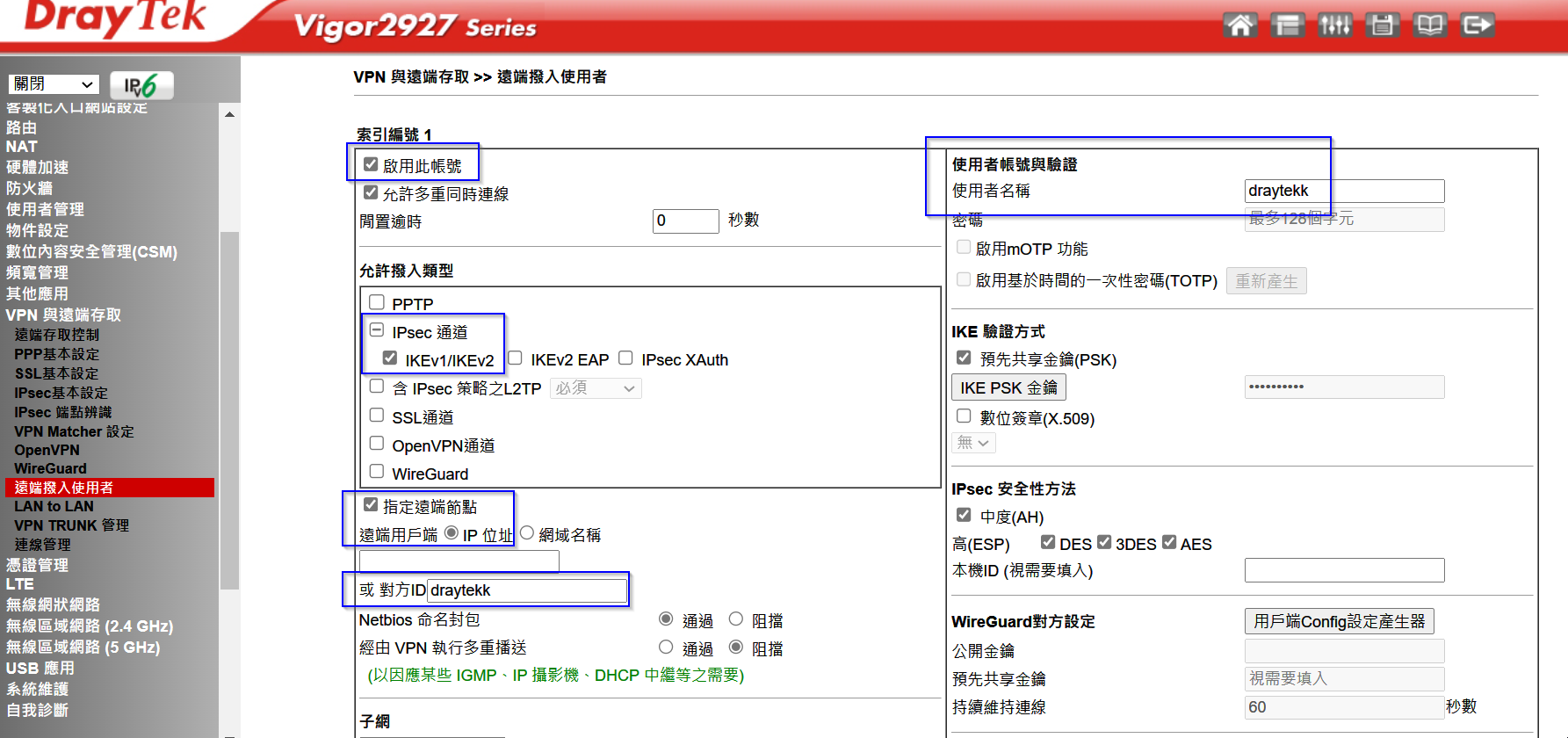Click the IPv6 icon button
The image size is (1568, 738).
click(141, 85)
